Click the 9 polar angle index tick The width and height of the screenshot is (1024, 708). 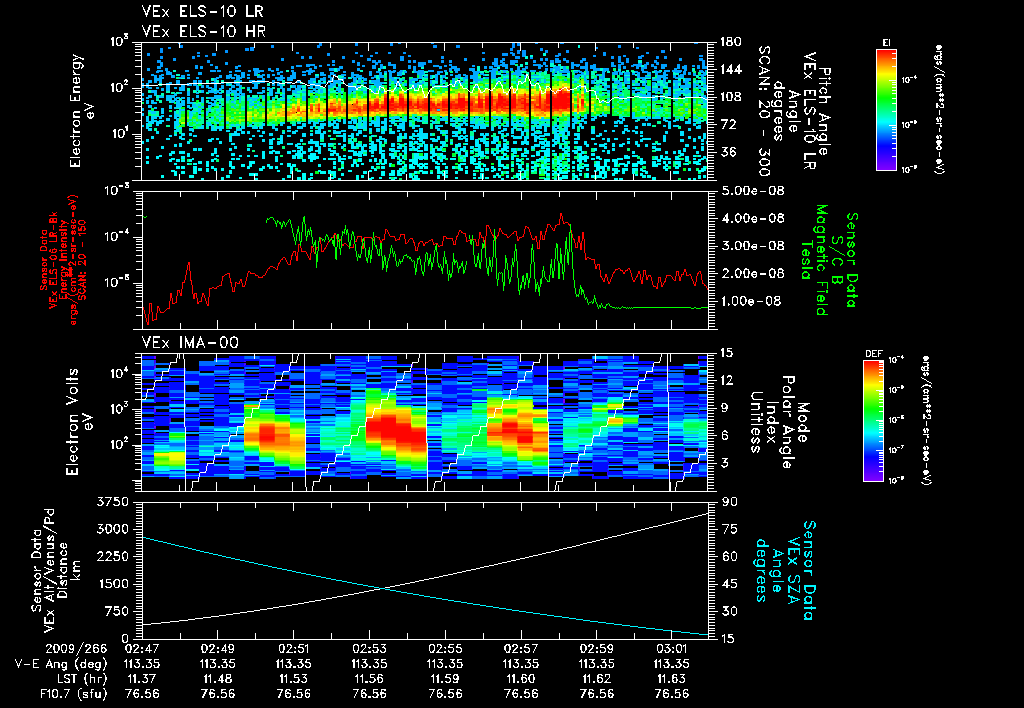tap(722, 408)
